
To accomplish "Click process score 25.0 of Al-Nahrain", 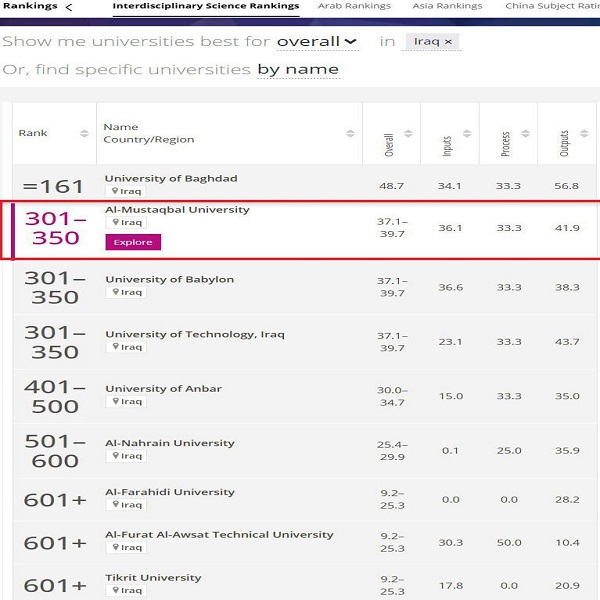I will pos(509,451).
